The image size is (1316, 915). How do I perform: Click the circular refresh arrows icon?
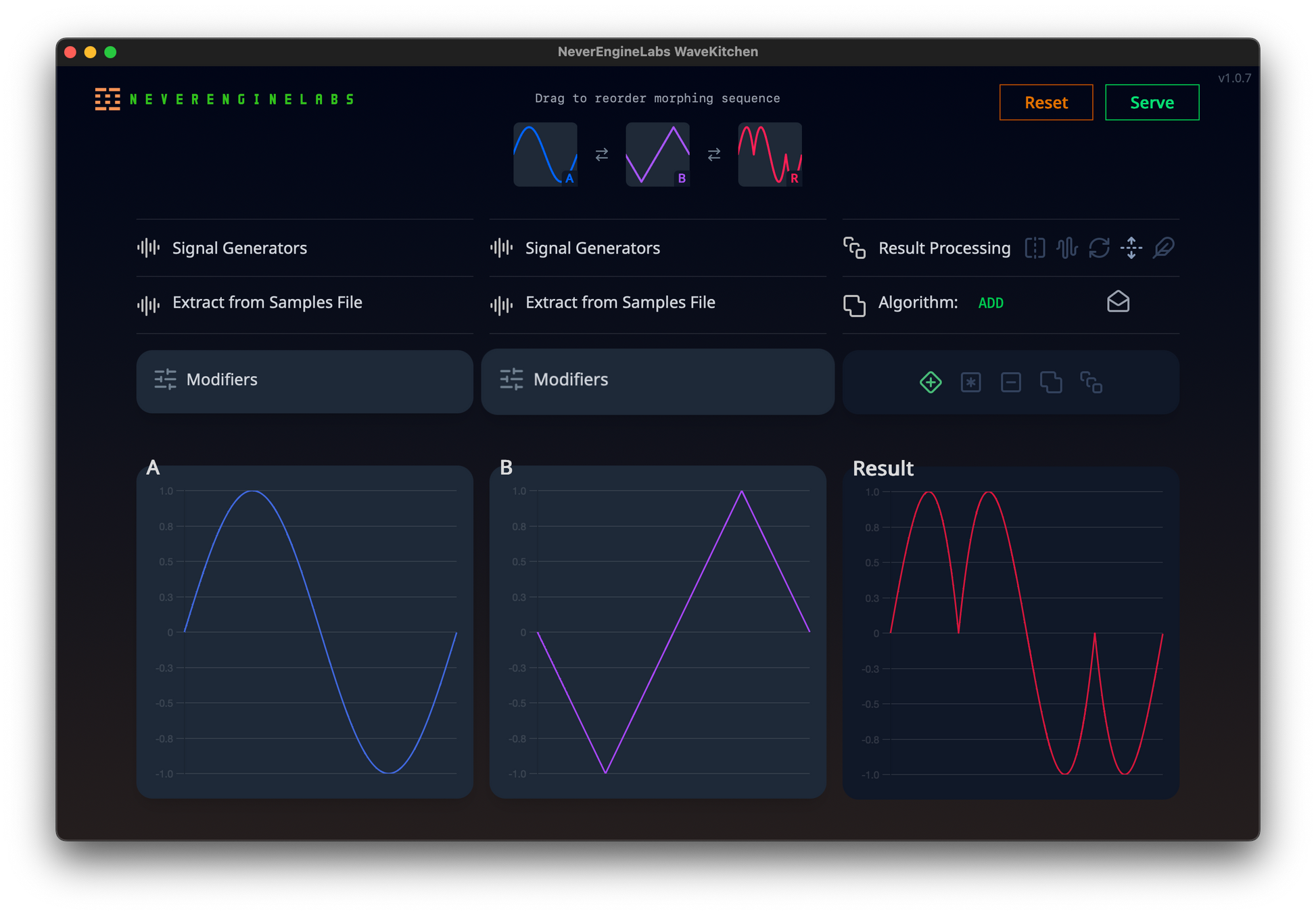pos(1099,248)
